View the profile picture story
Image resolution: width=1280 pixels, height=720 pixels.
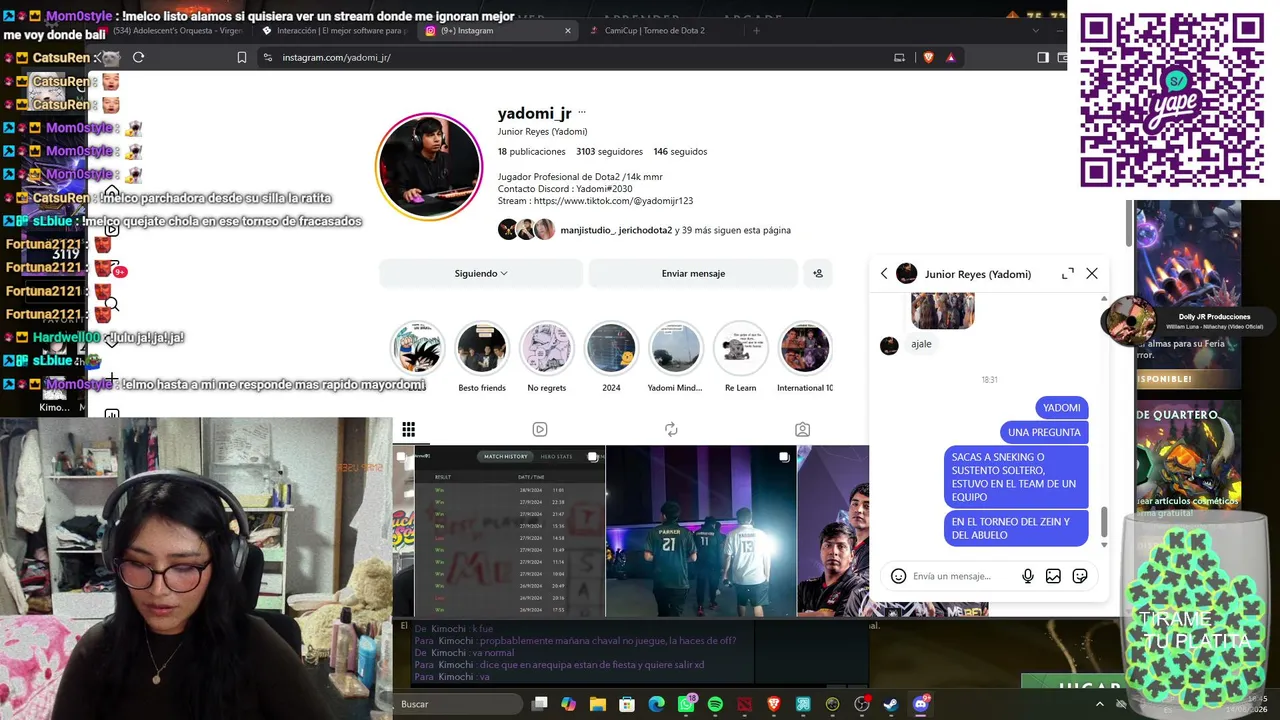click(x=429, y=166)
